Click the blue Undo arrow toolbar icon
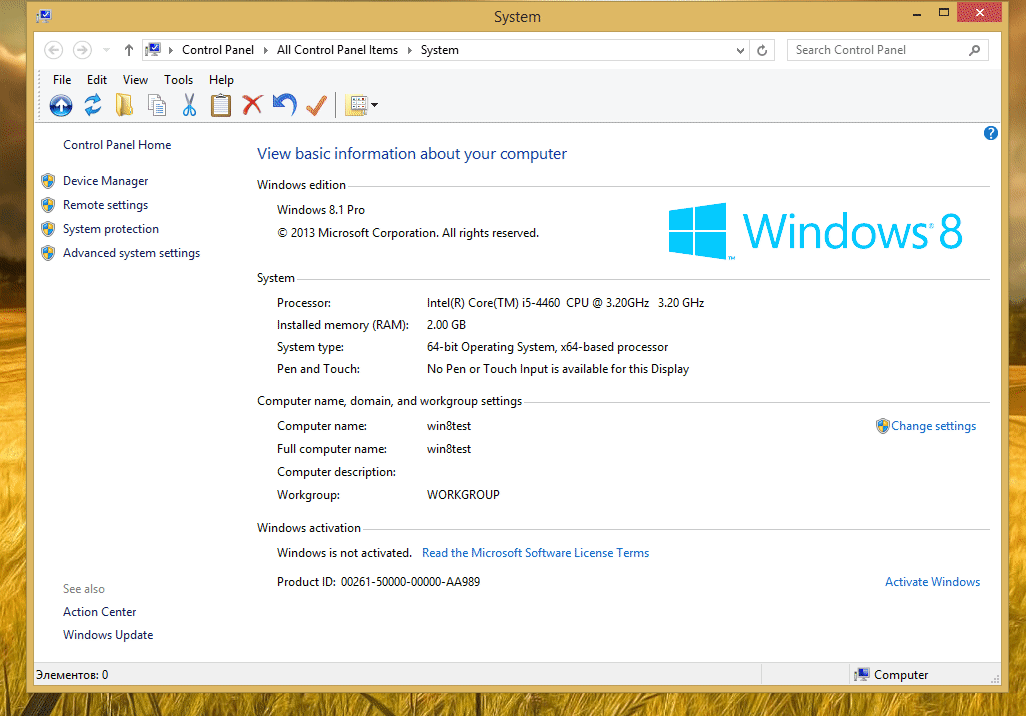The image size is (1026, 716). point(285,105)
